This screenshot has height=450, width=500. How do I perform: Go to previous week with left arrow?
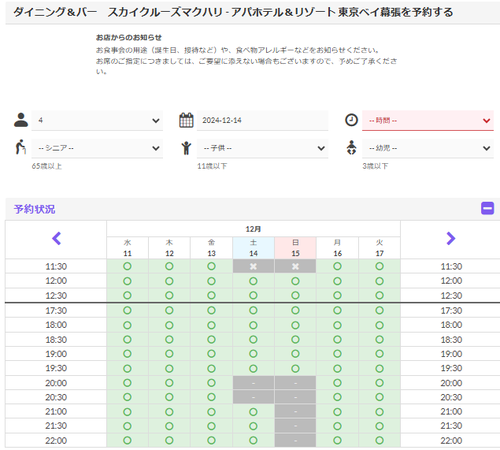click(x=56, y=238)
